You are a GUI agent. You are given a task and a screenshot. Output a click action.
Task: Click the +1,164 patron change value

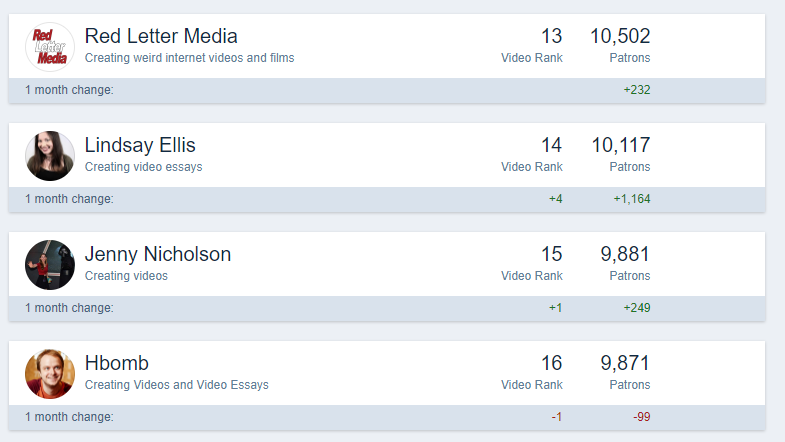click(x=632, y=199)
